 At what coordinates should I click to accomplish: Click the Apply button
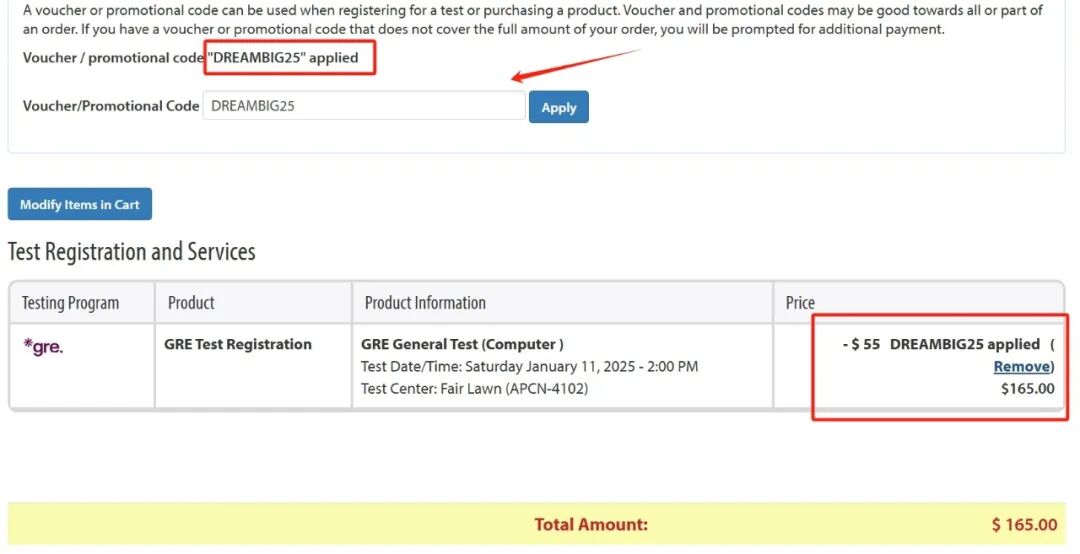coord(559,107)
